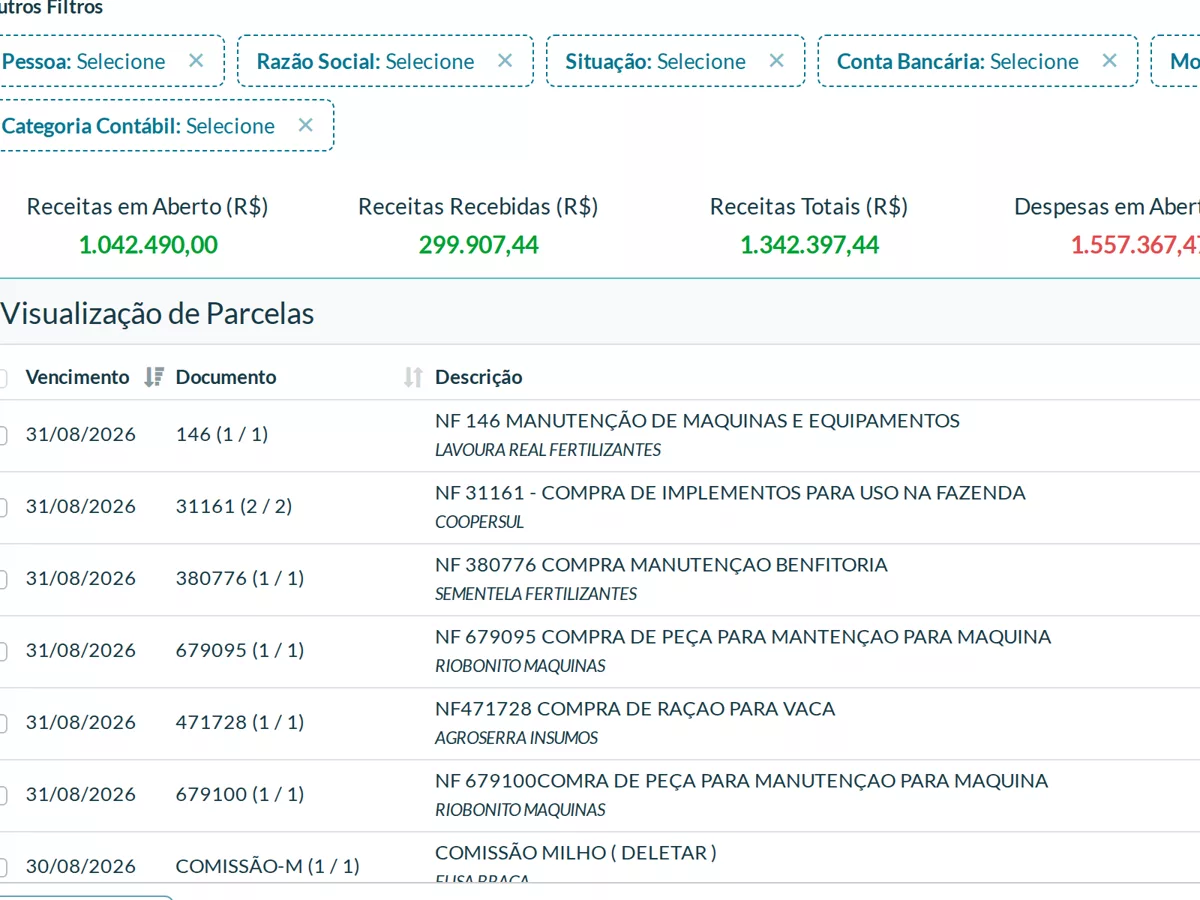Click RIOBONITO MAQUINAS under NF 679095
1200x900 pixels.
pyautogui.click(x=520, y=666)
